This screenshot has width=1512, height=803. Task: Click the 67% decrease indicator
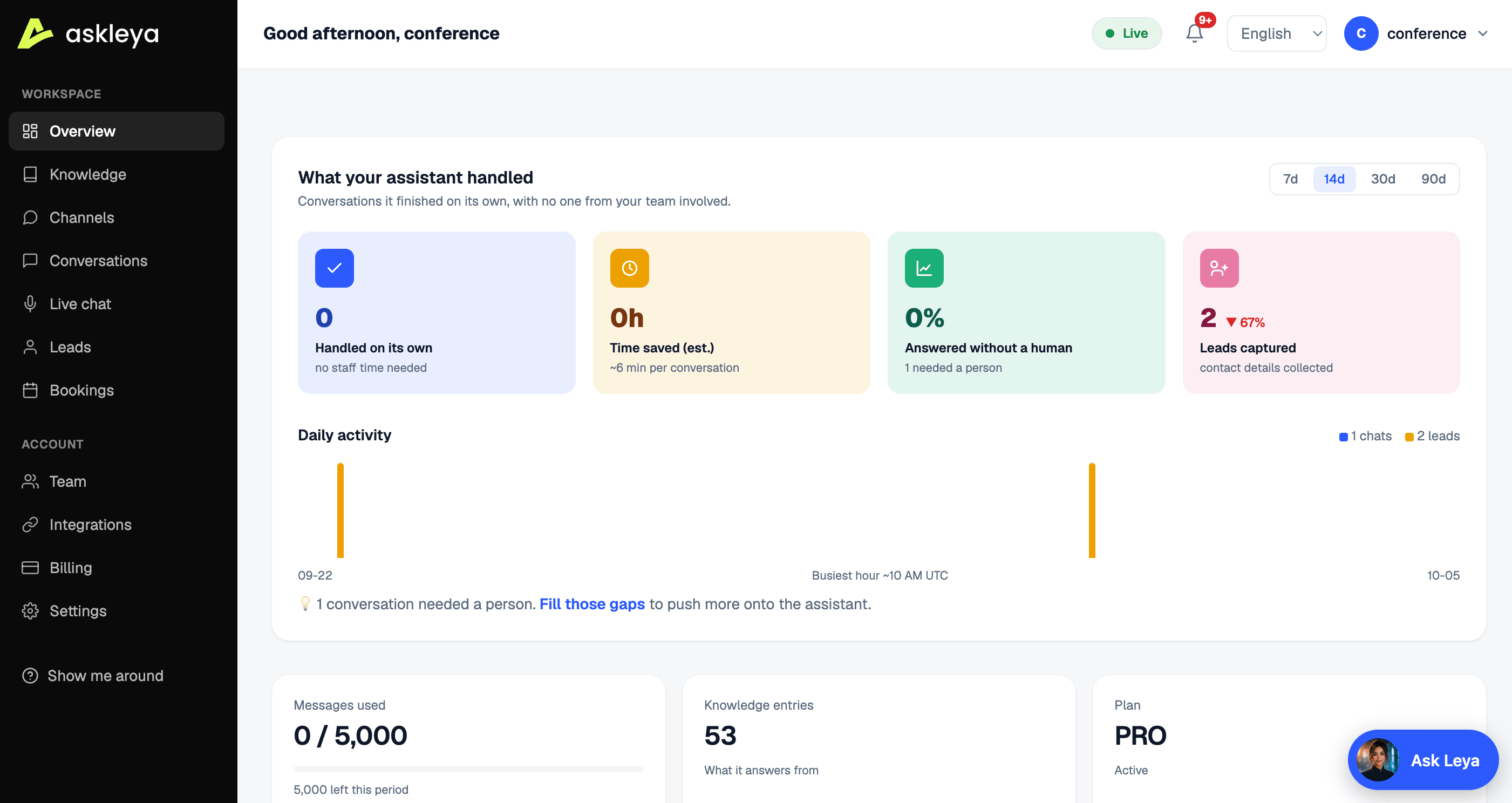coord(1245,322)
